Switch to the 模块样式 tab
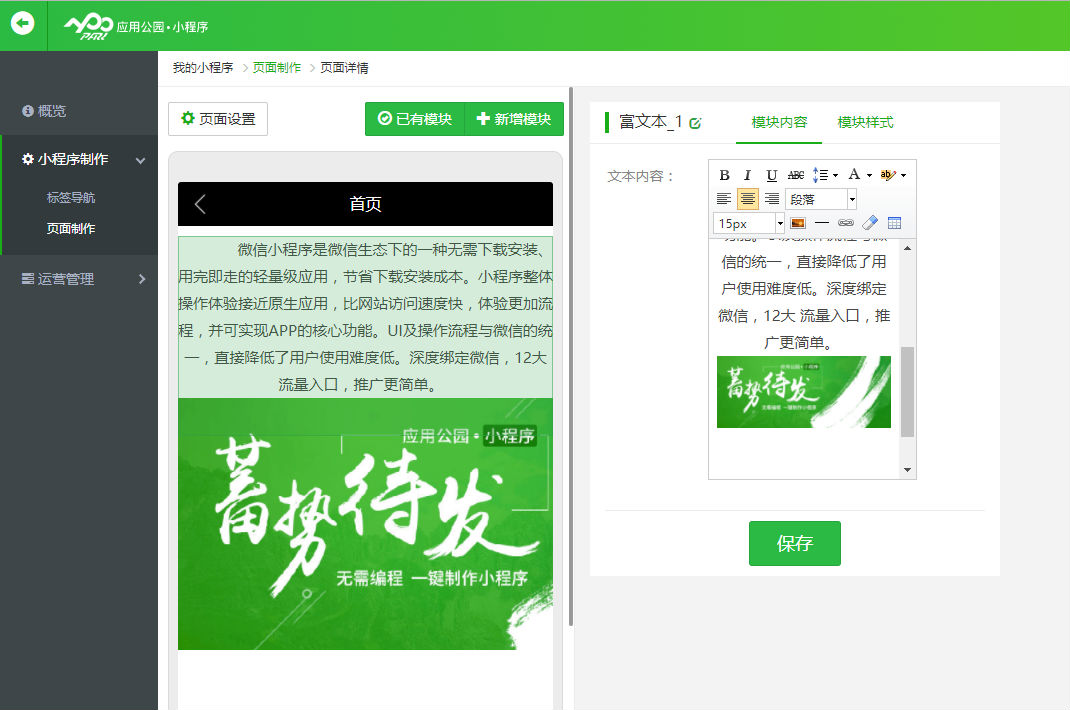 click(865, 122)
